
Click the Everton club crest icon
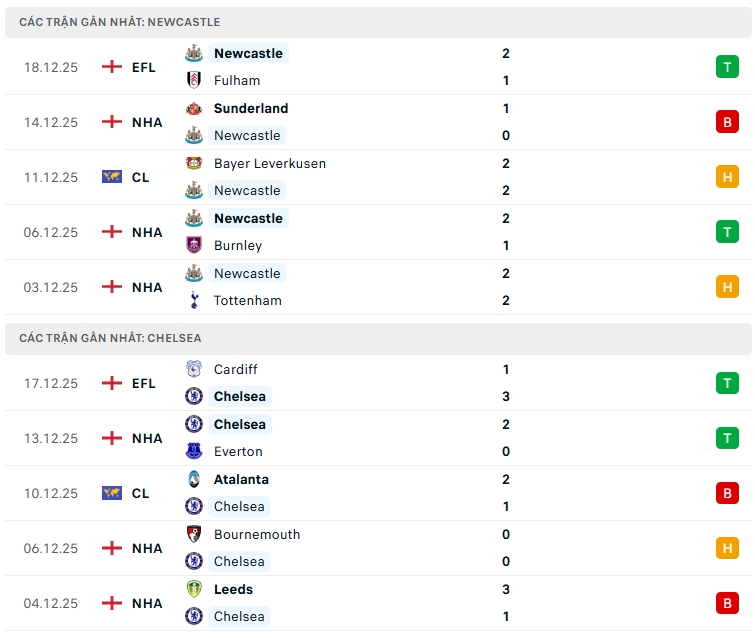(194, 452)
